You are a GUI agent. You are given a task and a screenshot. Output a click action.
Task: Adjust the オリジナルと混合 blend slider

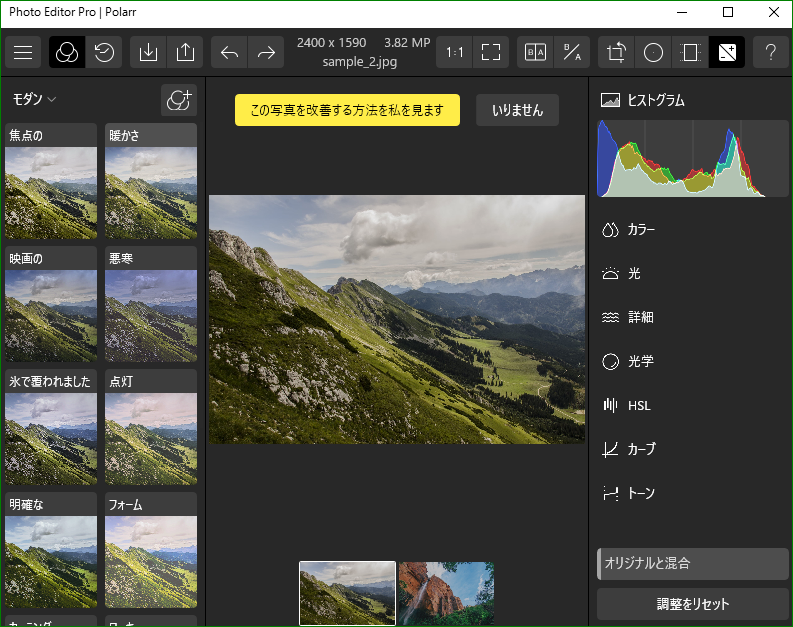coord(692,564)
